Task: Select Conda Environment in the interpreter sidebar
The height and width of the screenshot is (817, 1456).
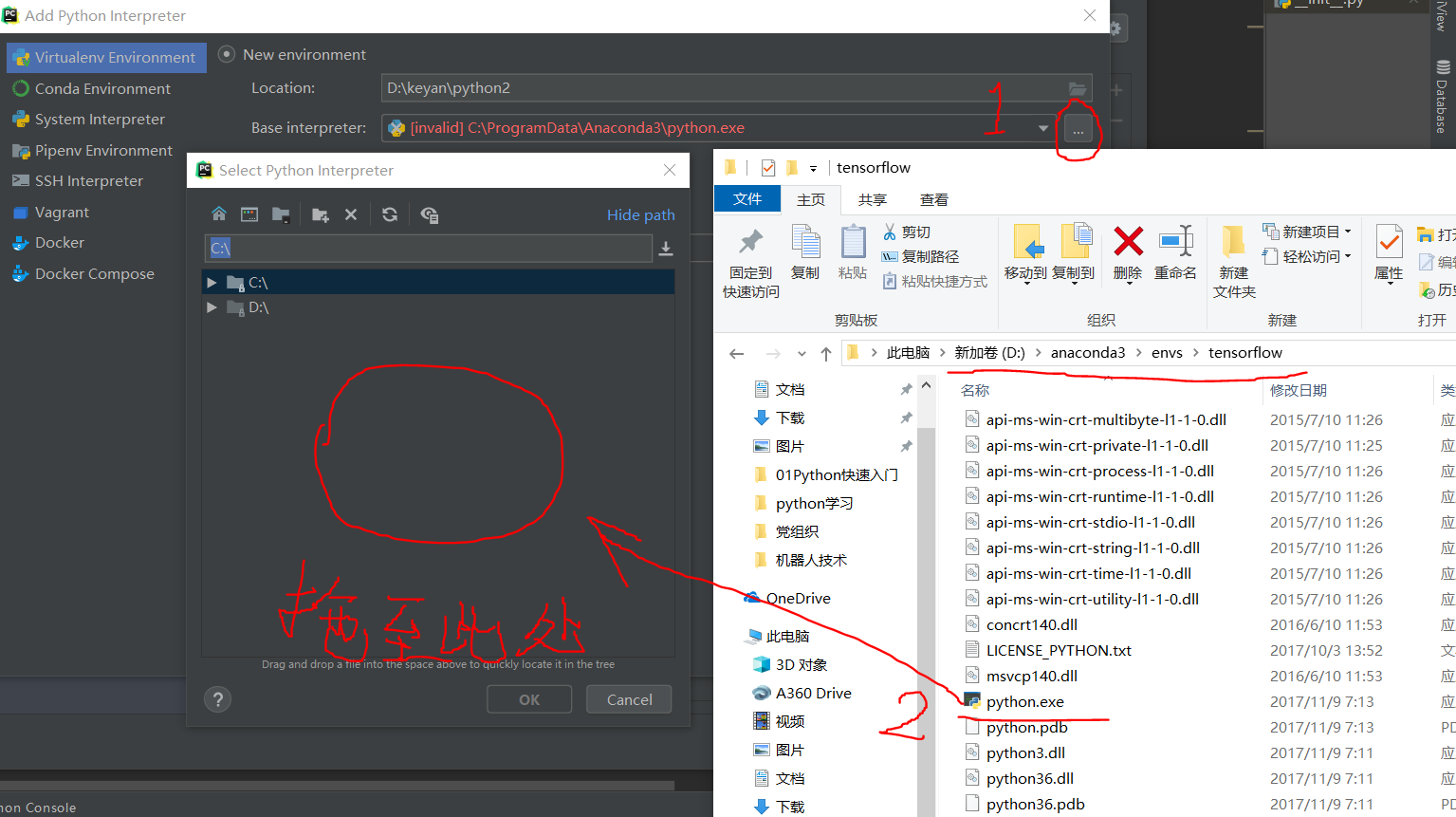Action: click(103, 88)
